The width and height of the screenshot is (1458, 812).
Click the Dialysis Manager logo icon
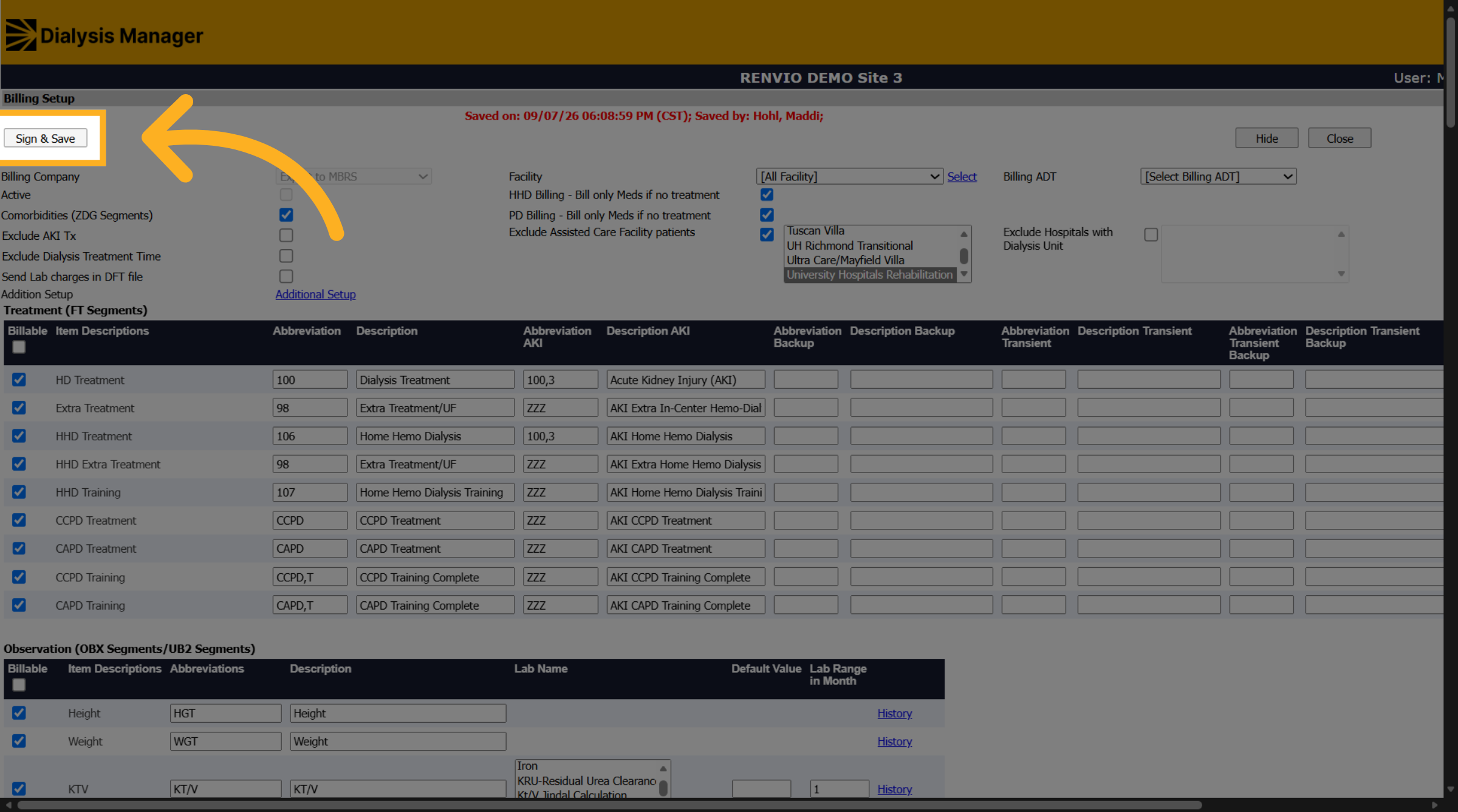(21, 35)
